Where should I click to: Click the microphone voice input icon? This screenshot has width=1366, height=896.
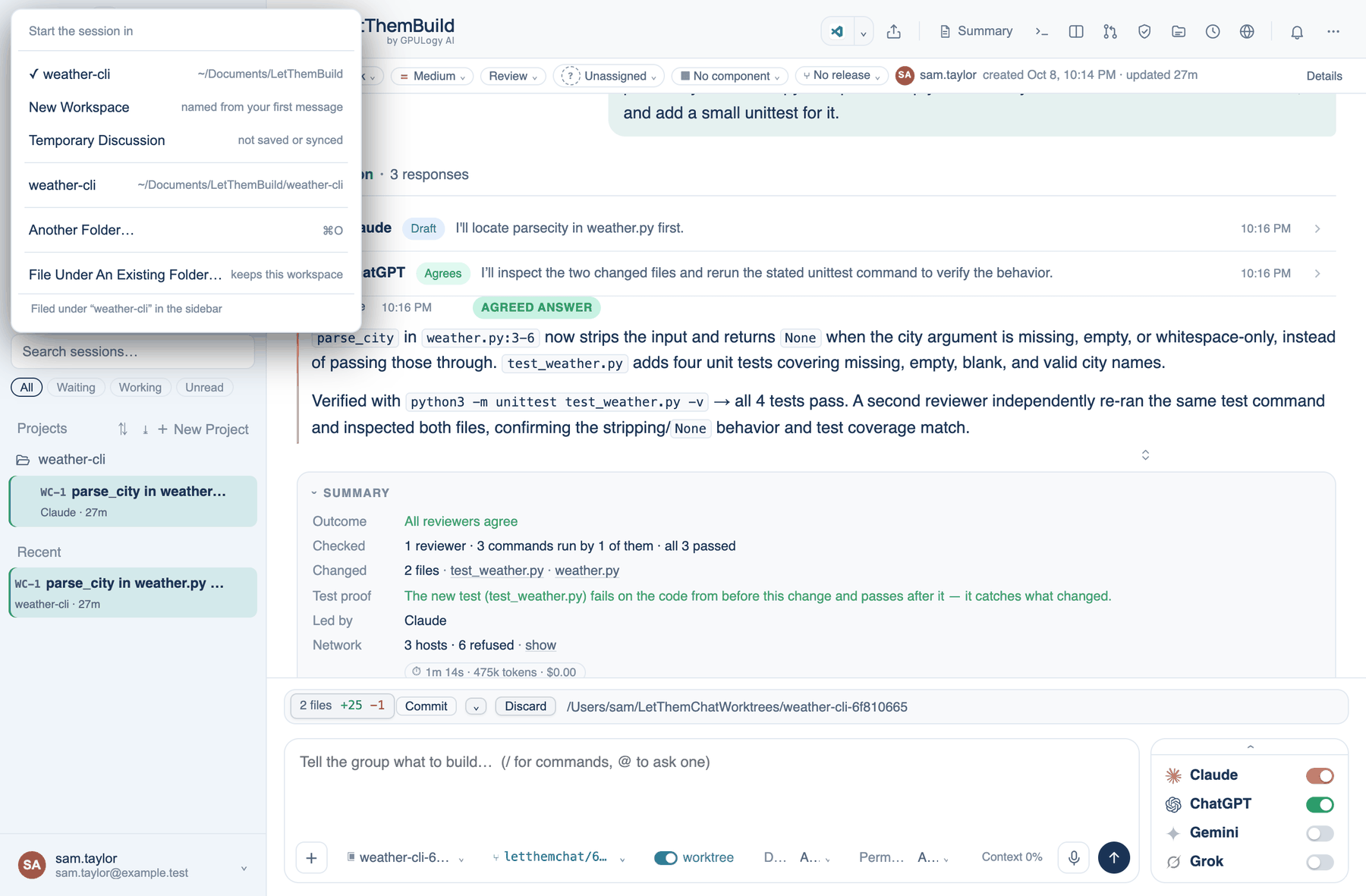click(1074, 857)
